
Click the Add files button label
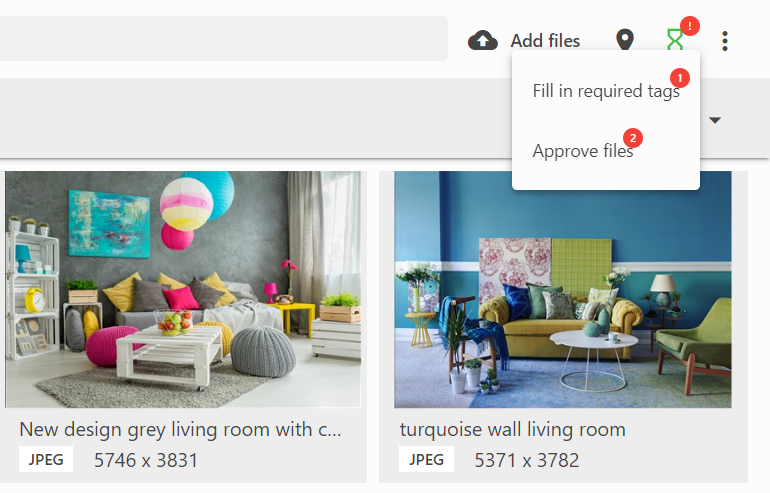[545, 41]
